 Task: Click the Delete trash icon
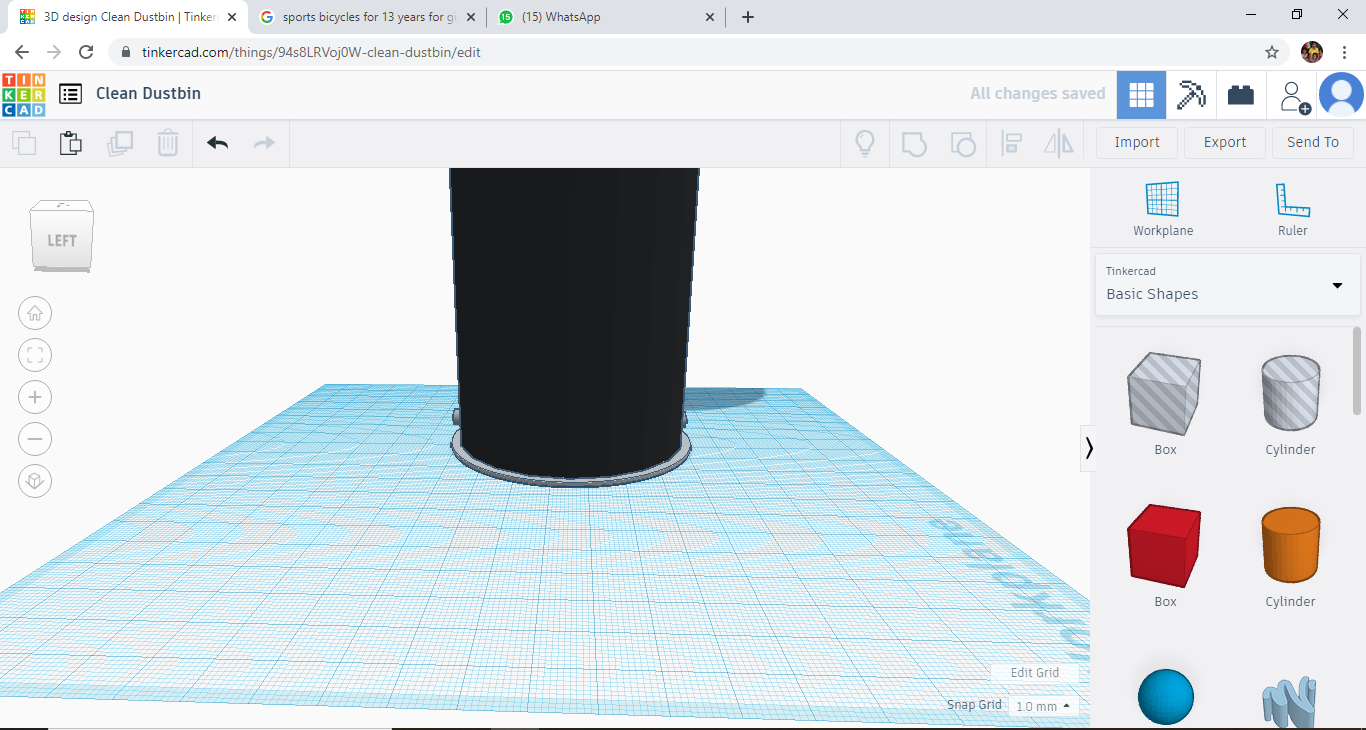(168, 143)
